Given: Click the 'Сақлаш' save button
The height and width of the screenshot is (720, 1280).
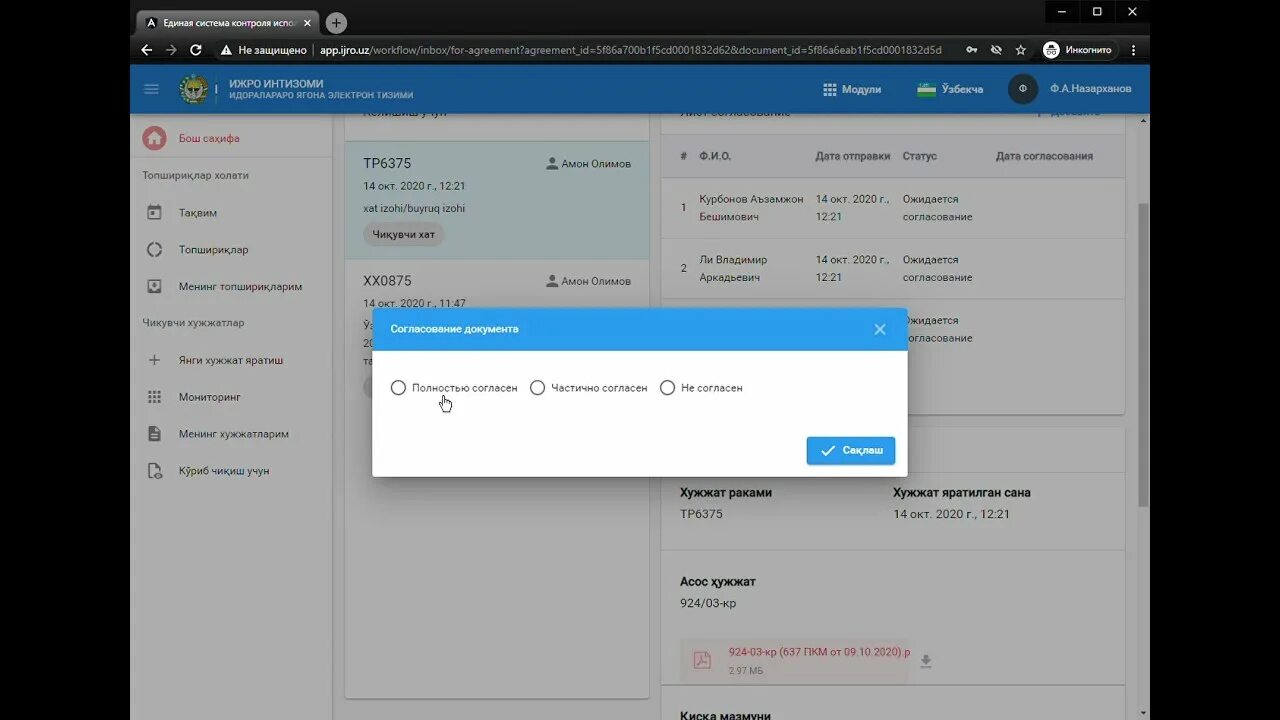Looking at the screenshot, I should coord(851,451).
